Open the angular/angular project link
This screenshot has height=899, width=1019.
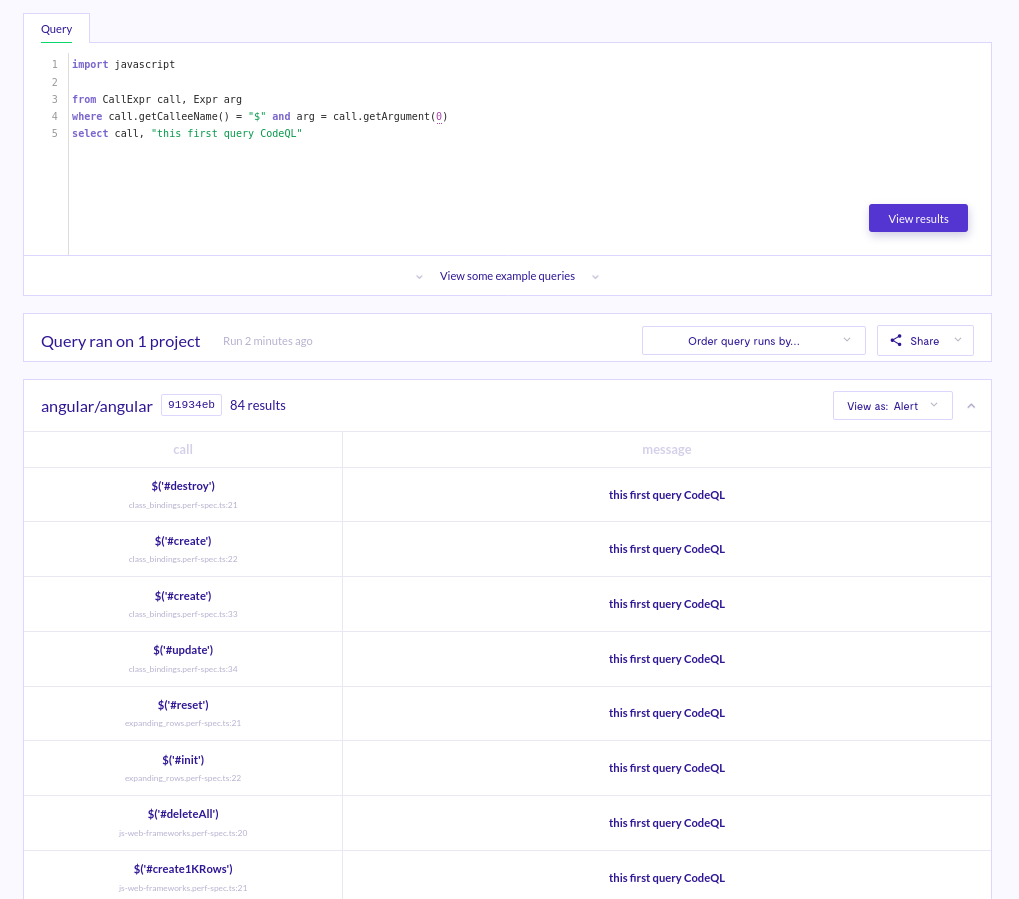pyautogui.click(x=96, y=406)
